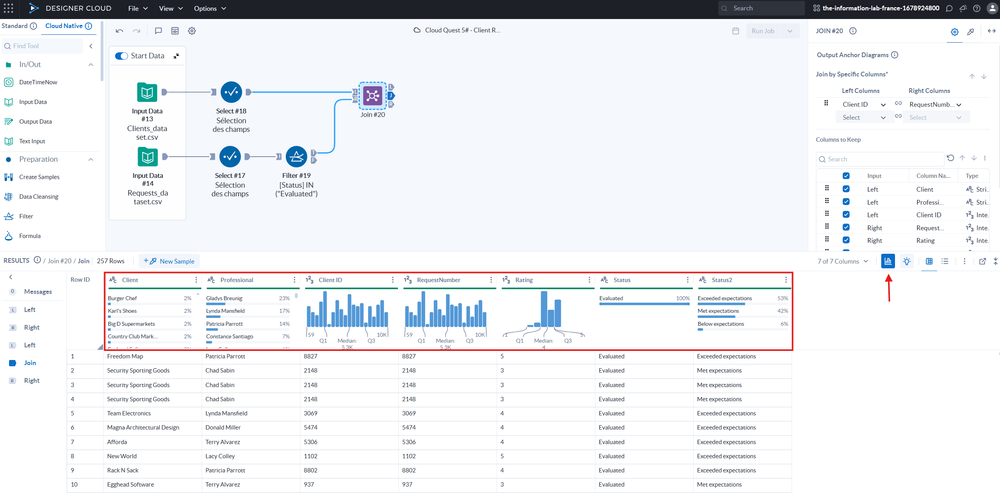
Task: Select the Filter #19 tool on canvas
Action: point(296,156)
